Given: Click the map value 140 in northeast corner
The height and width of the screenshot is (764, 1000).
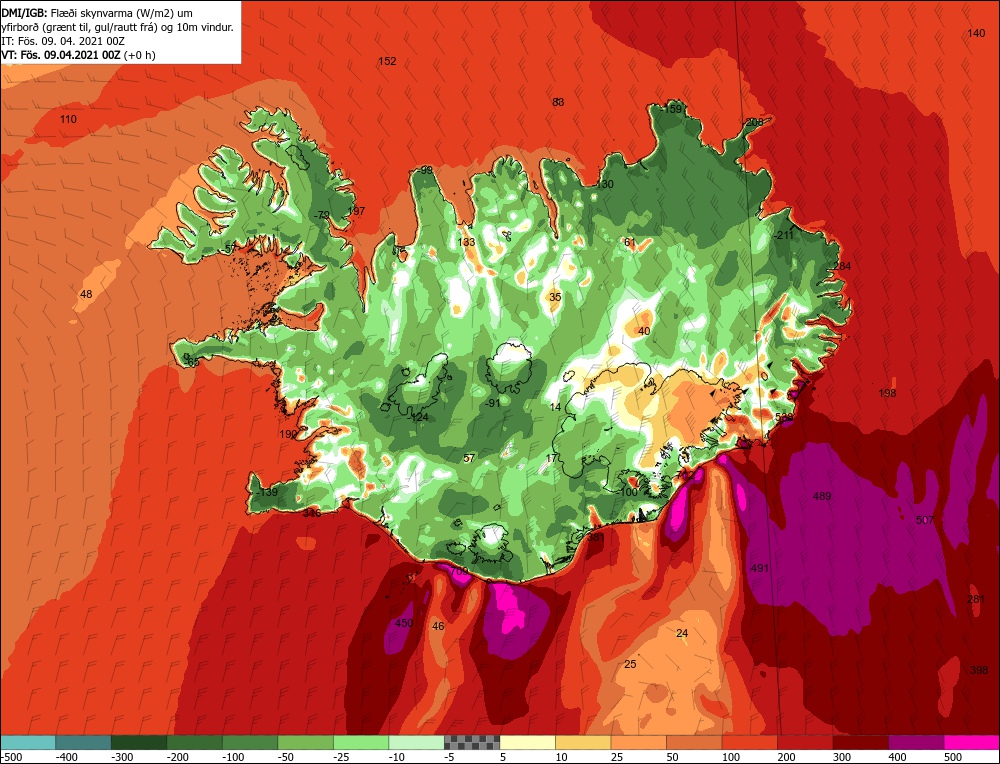Looking at the screenshot, I should click(976, 33).
